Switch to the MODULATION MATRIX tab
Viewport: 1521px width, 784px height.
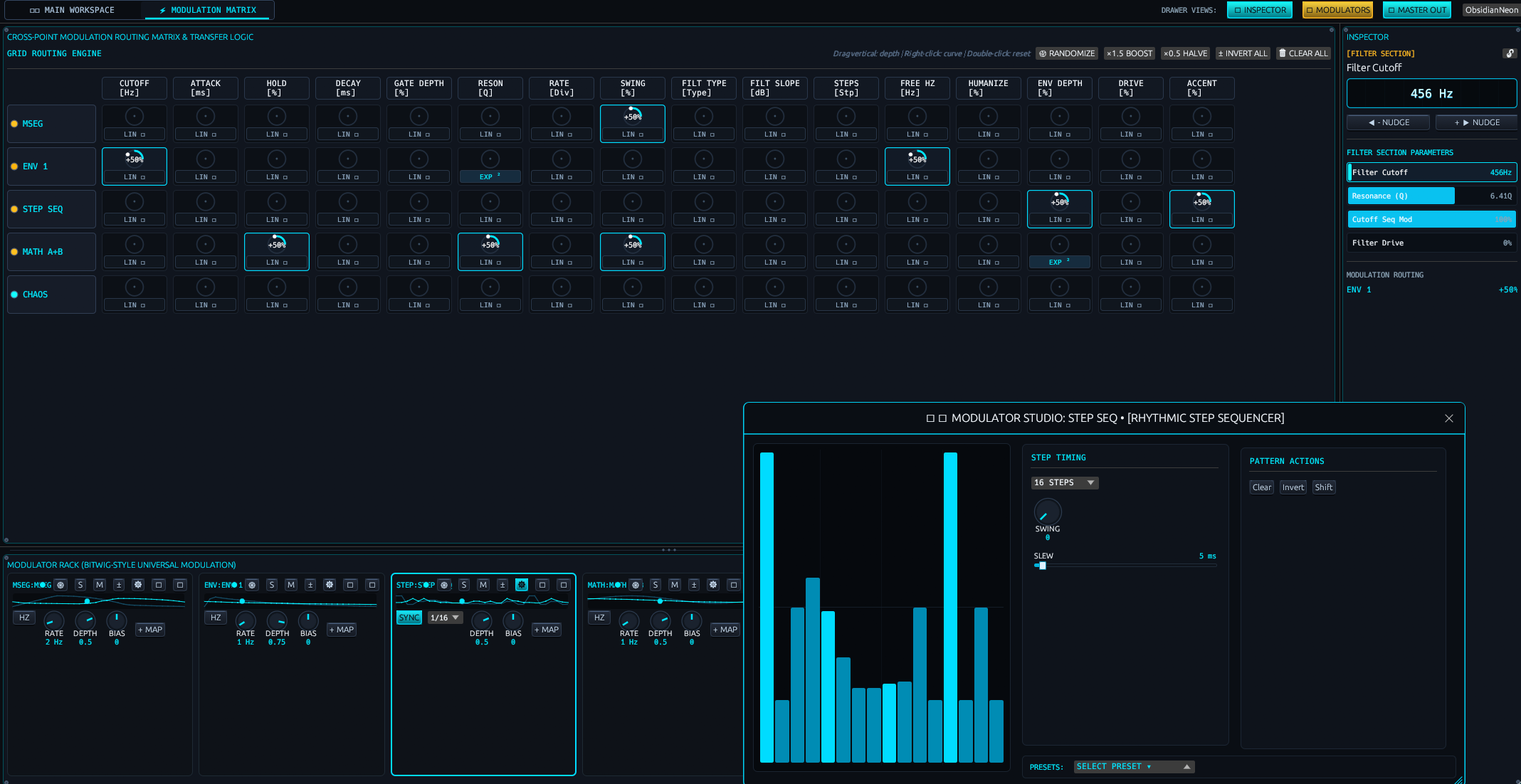point(207,10)
